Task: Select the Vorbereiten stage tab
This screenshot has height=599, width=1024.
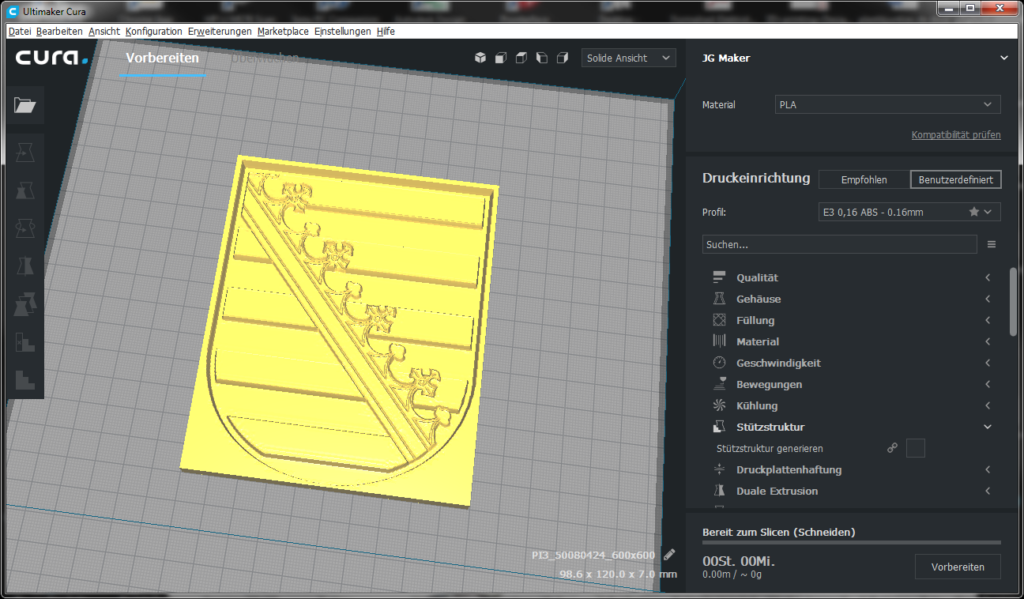Action: [x=162, y=58]
